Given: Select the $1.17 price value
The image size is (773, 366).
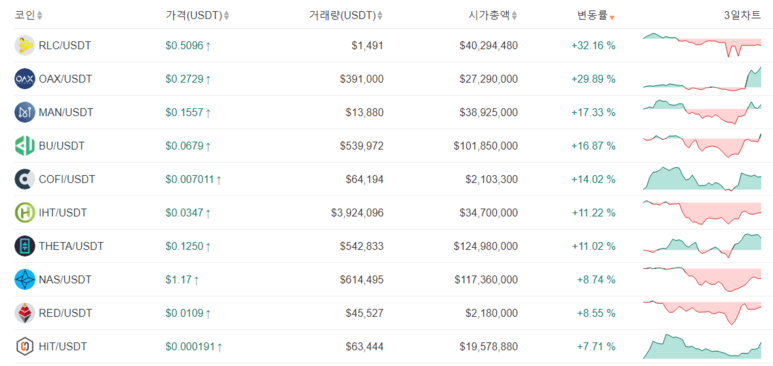Looking at the screenshot, I should (178, 280).
